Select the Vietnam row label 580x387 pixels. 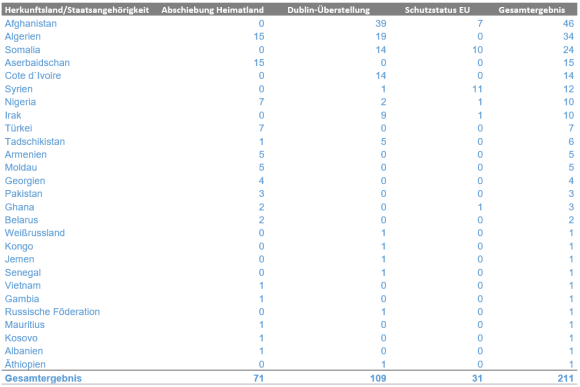tap(23, 286)
